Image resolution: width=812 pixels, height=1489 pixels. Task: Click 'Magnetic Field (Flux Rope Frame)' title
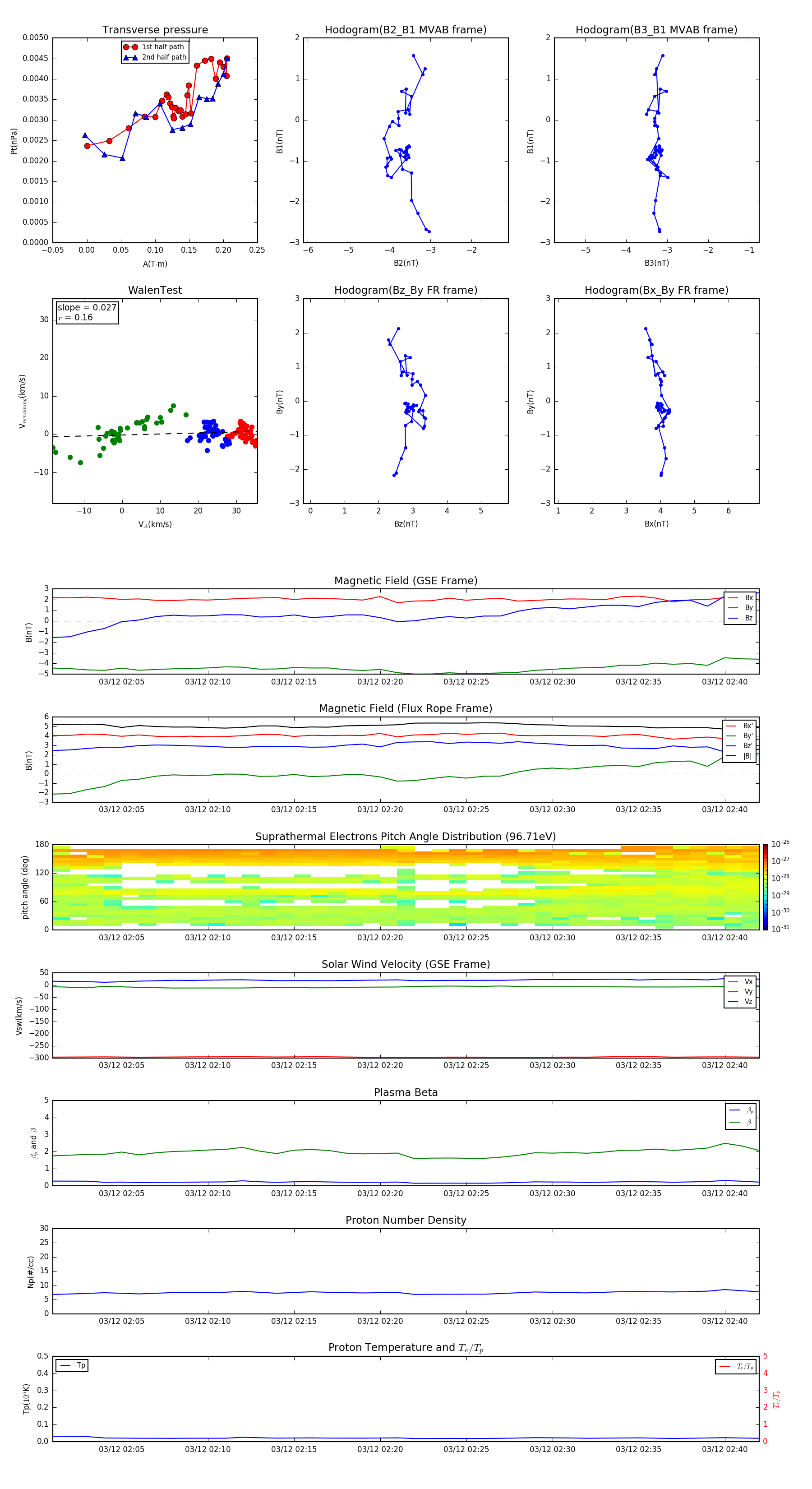pos(406,709)
